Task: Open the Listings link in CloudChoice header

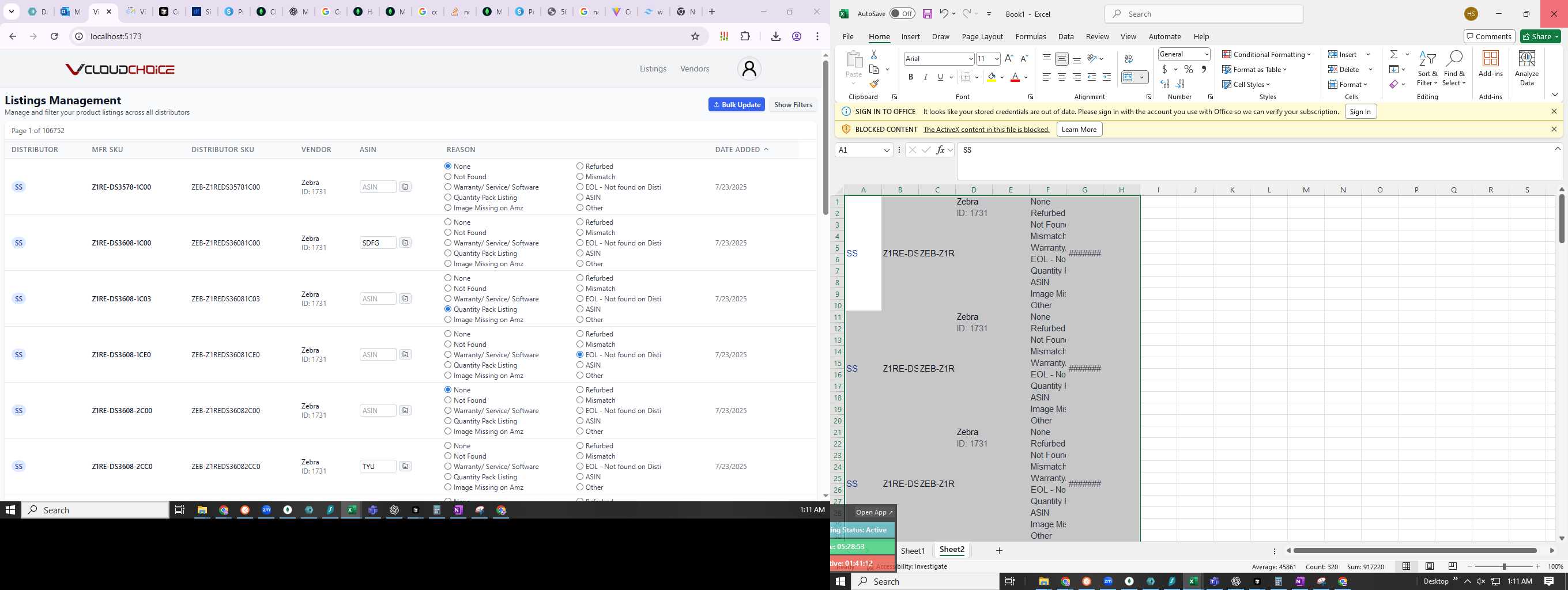Action: click(653, 69)
